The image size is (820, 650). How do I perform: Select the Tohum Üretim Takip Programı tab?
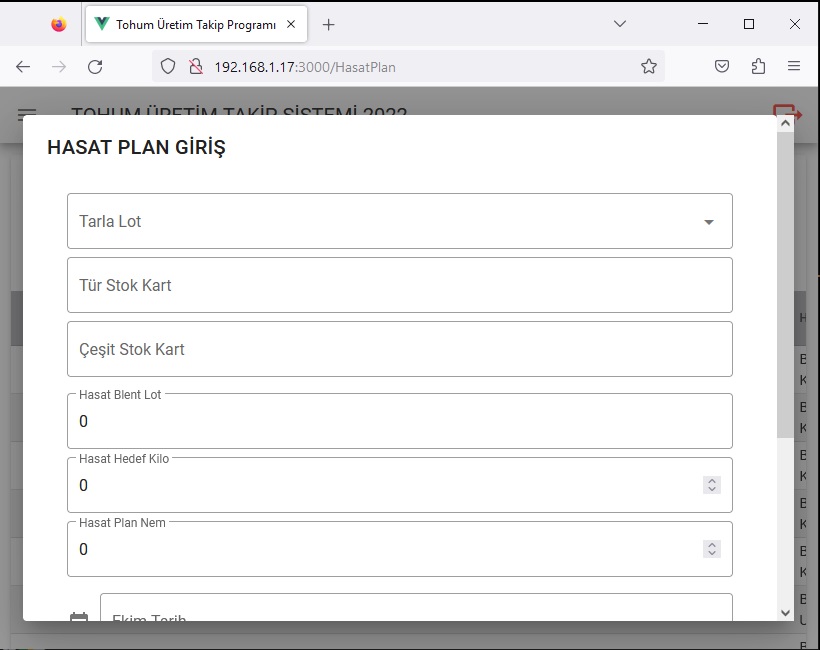197,24
